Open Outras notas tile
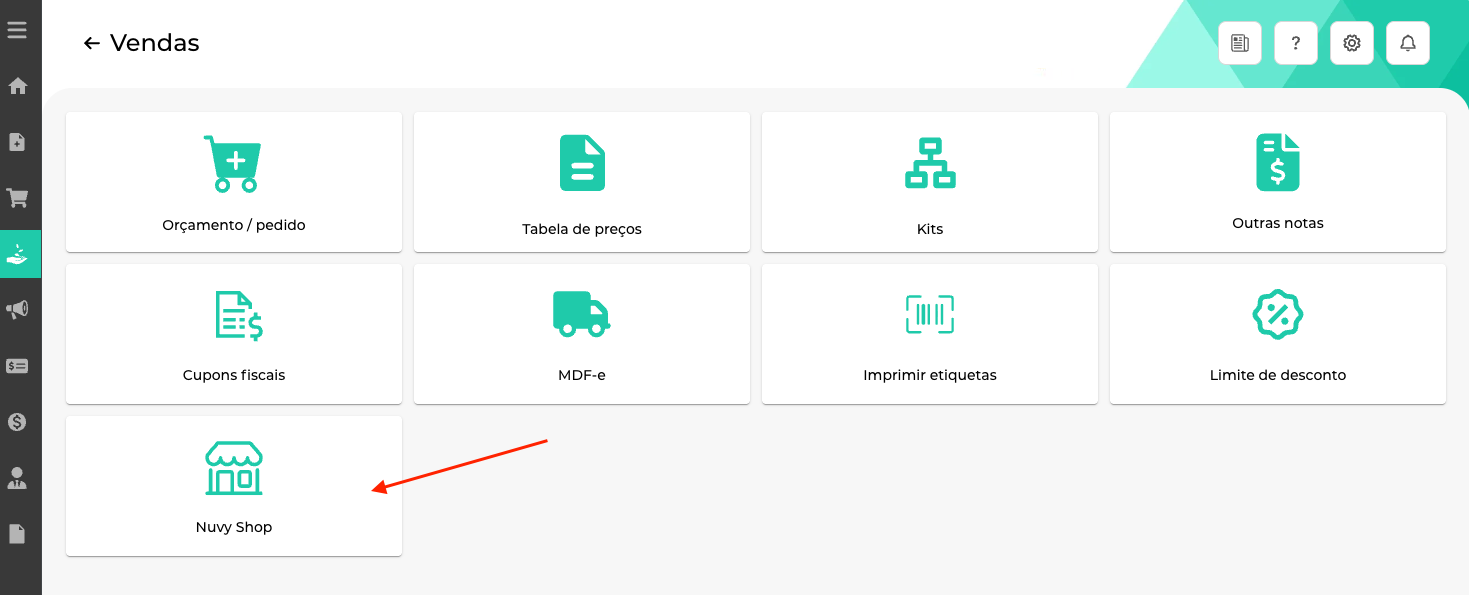This screenshot has height=595, width=1469. click(1277, 182)
